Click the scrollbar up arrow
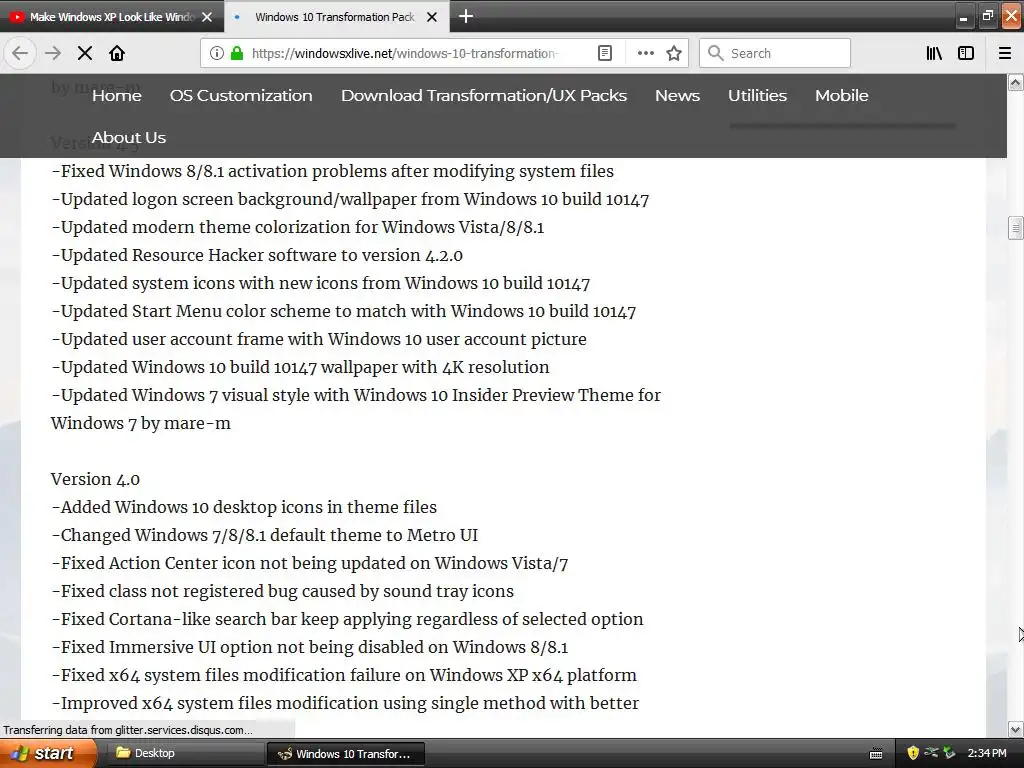Viewport: 1024px width, 768px height. (1016, 82)
